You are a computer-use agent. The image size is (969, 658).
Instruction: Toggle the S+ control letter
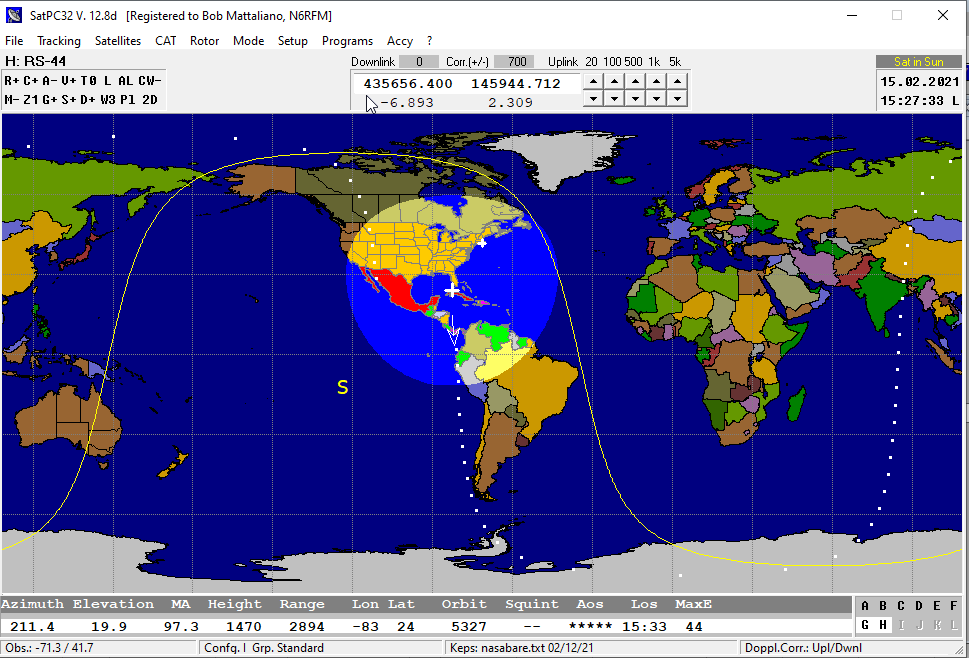point(69,99)
